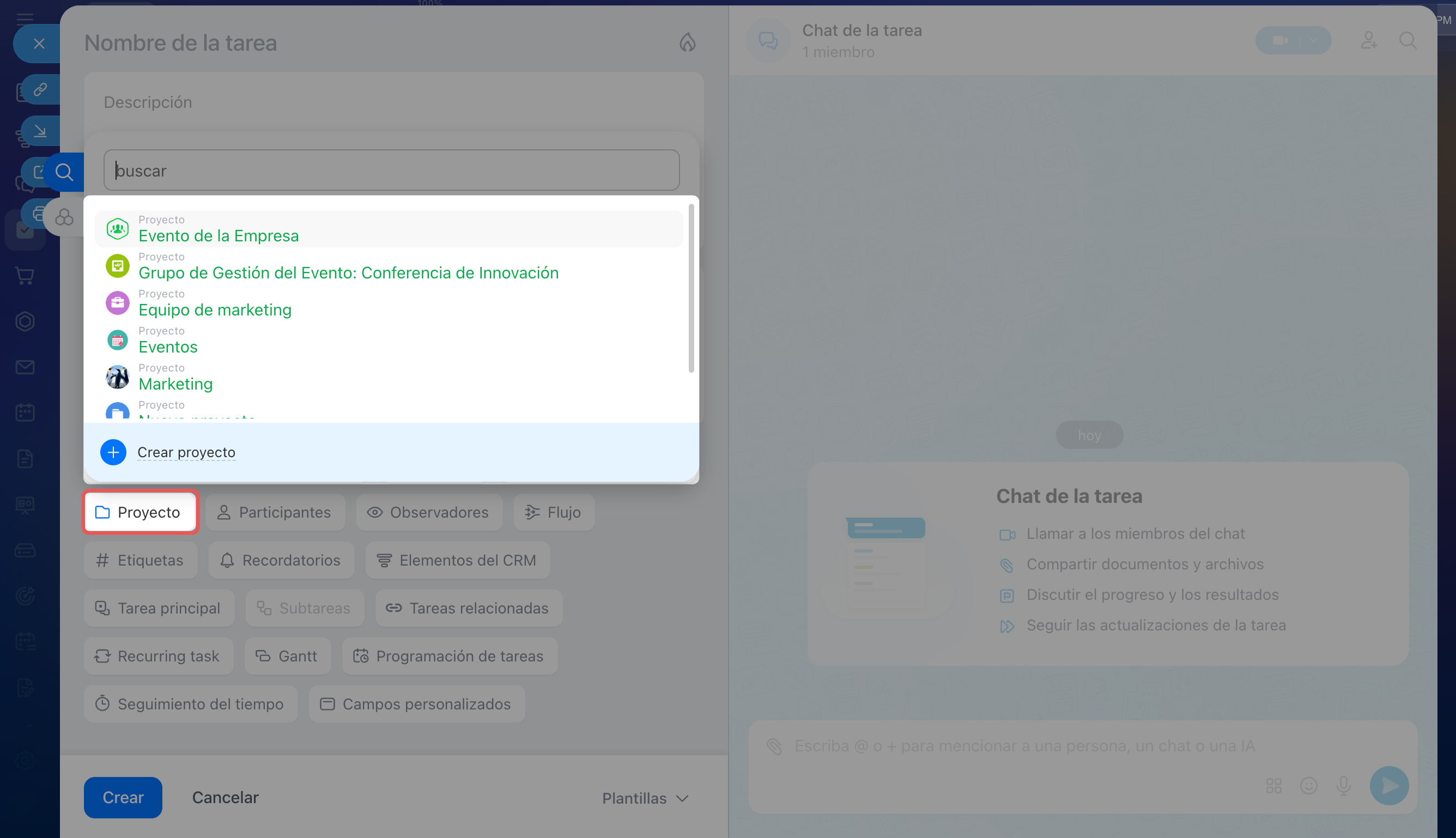Click Cancelar to discard the task
This screenshot has height=838, width=1456.
(226, 798)
